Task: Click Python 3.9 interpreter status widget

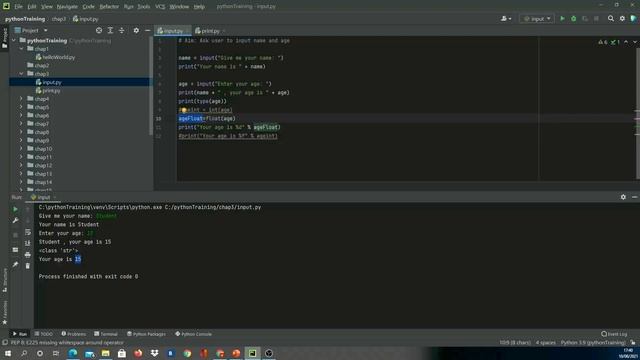Action: click(x=593, y=343)
